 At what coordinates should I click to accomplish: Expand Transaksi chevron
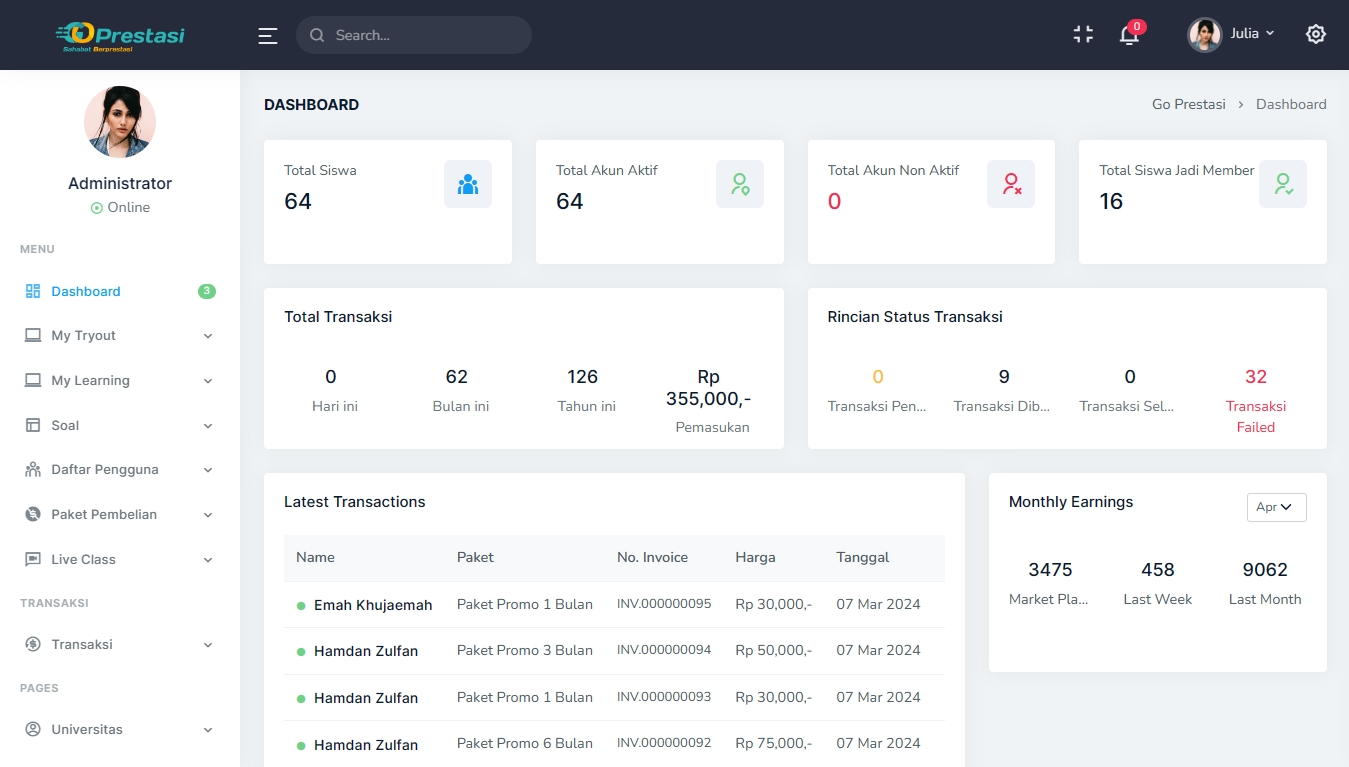tap(208, 645)
